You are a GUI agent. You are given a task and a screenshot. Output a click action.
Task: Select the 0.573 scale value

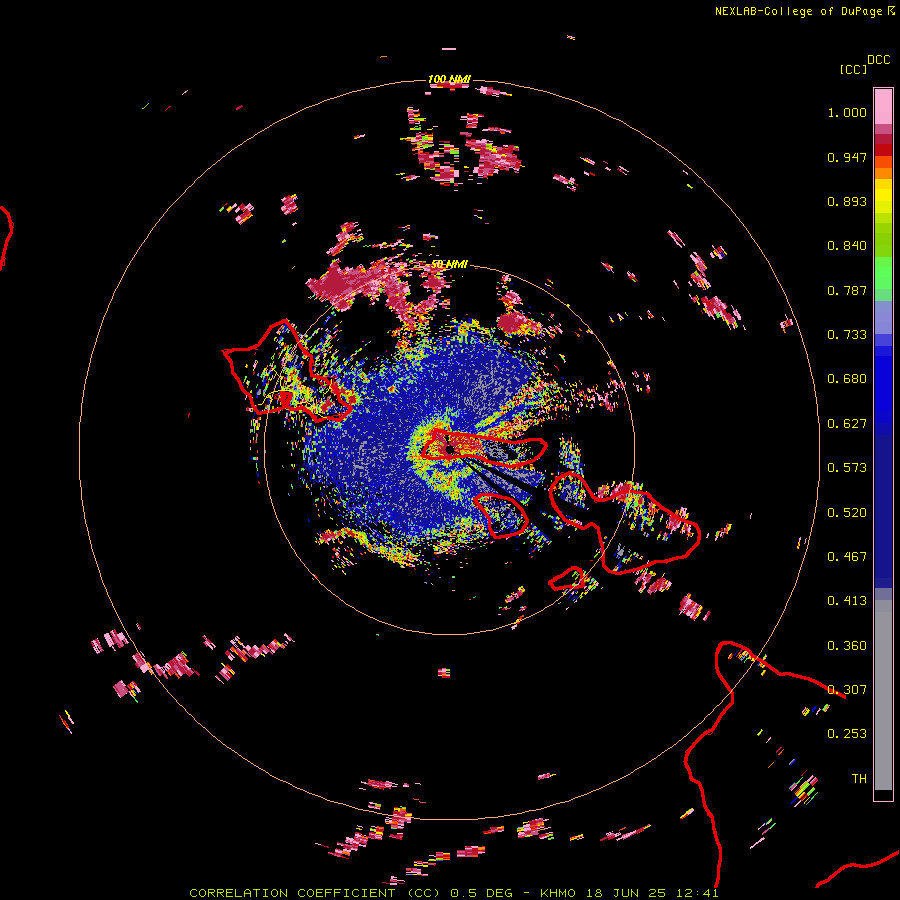pyautogui.click(x=847, y=468)
